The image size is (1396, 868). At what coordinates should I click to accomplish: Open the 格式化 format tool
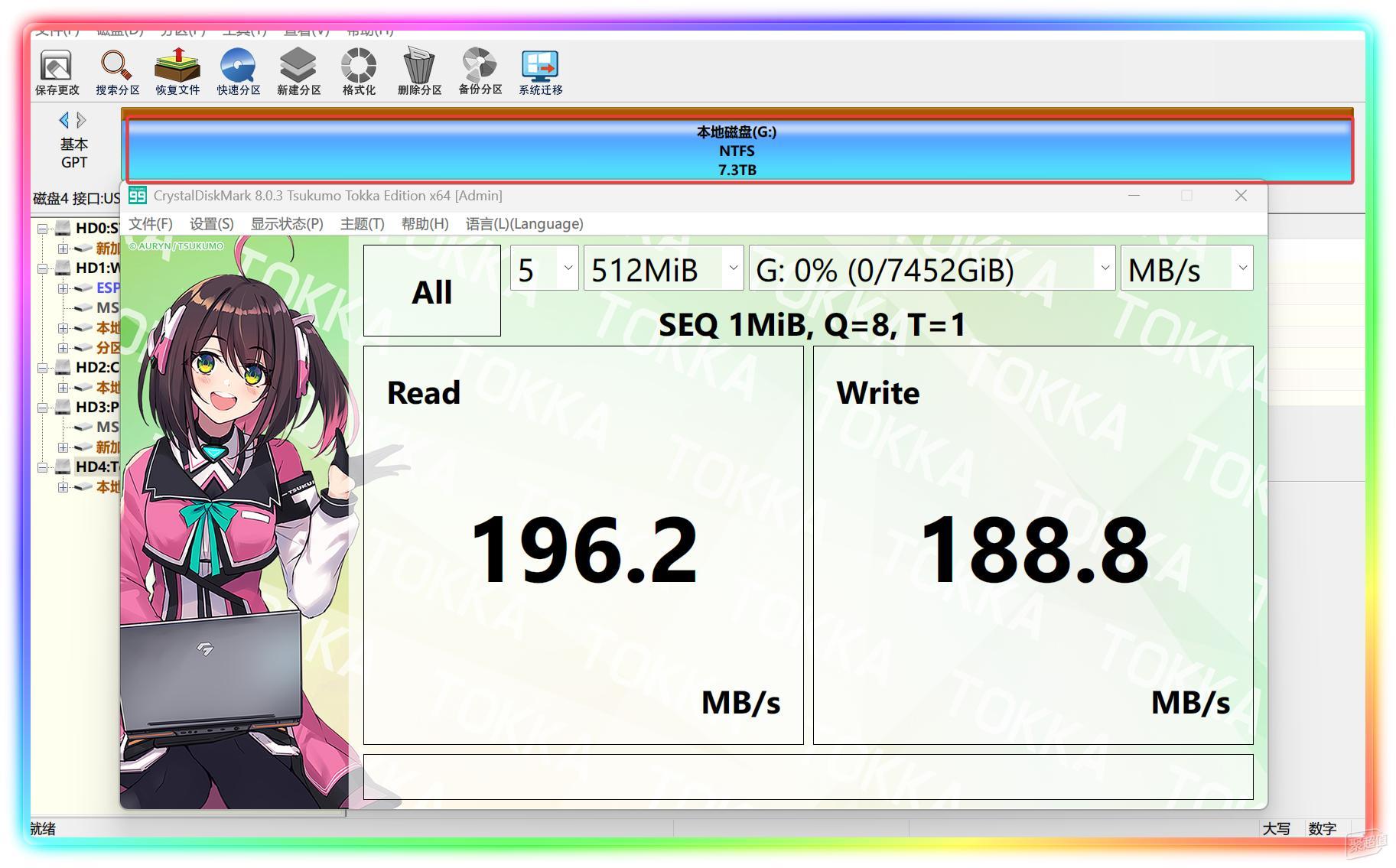(x=359, y=73)
